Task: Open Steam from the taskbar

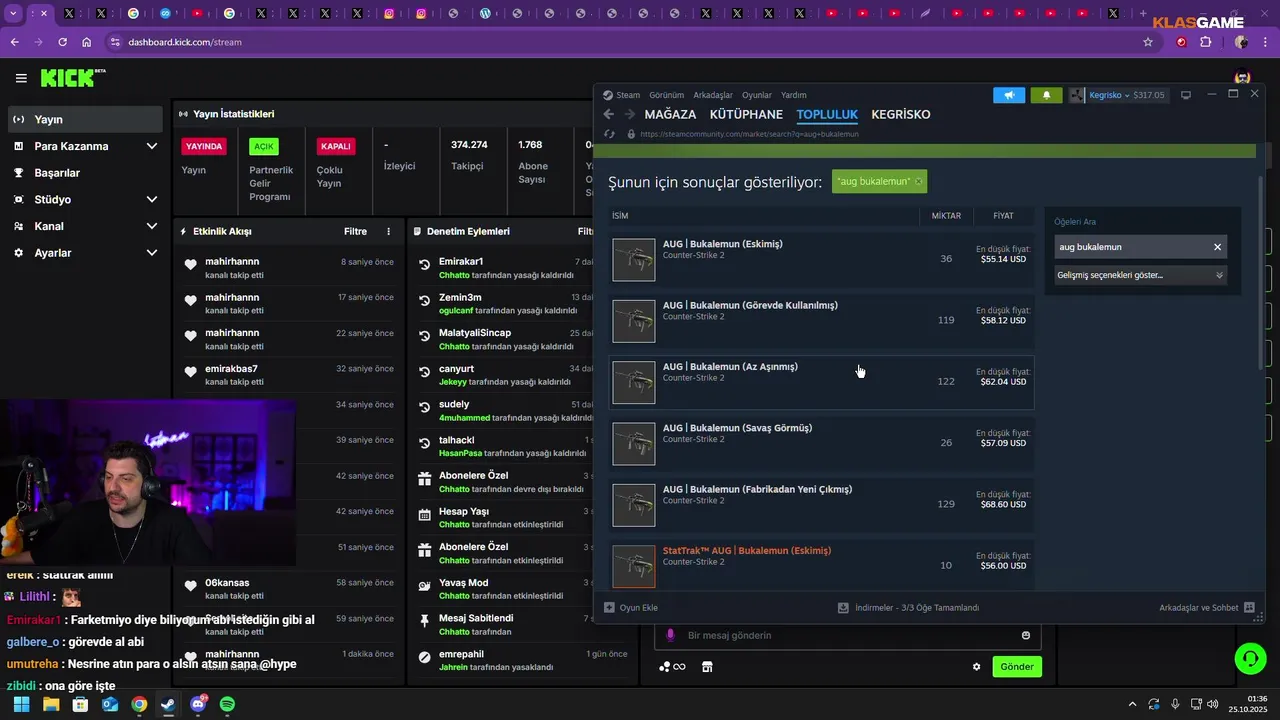Action: [168, 704]
